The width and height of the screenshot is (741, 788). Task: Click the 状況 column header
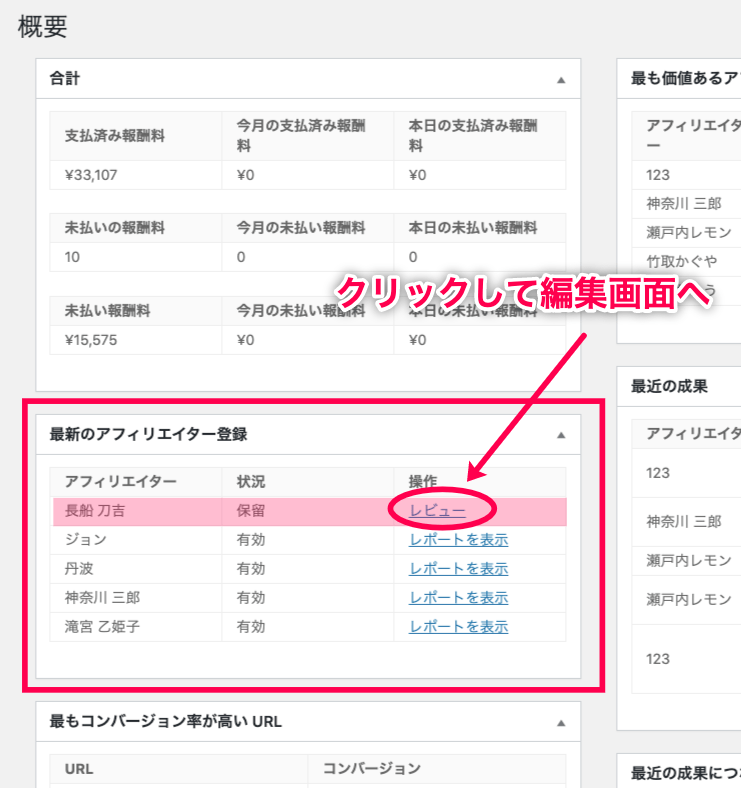coord(251,482)
